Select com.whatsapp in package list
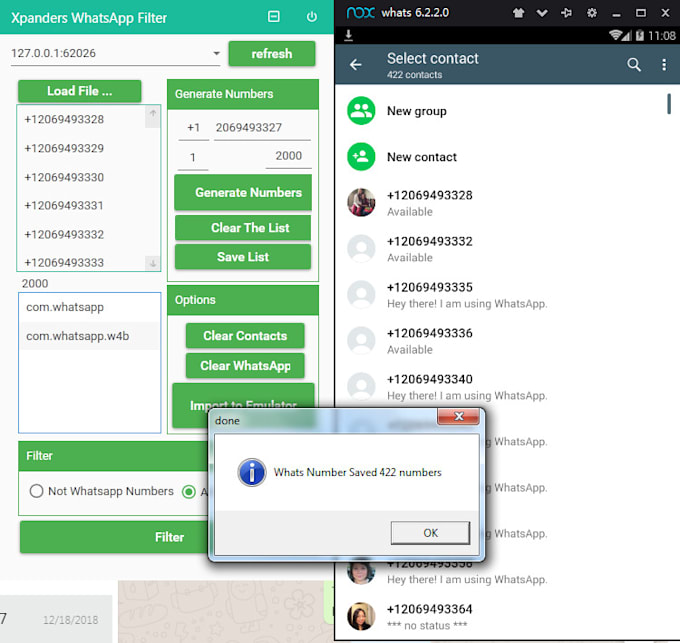The image size is (680, 643). pyautogui.click(x=89, y=307)
